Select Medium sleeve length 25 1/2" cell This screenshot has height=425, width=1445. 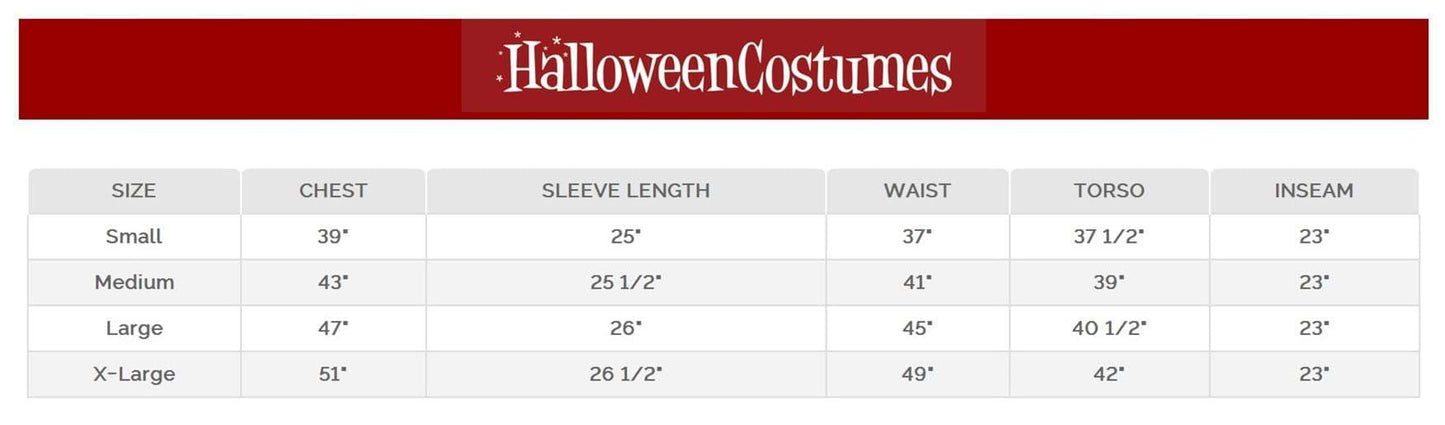pyautogui.click(x=625, y=282)
